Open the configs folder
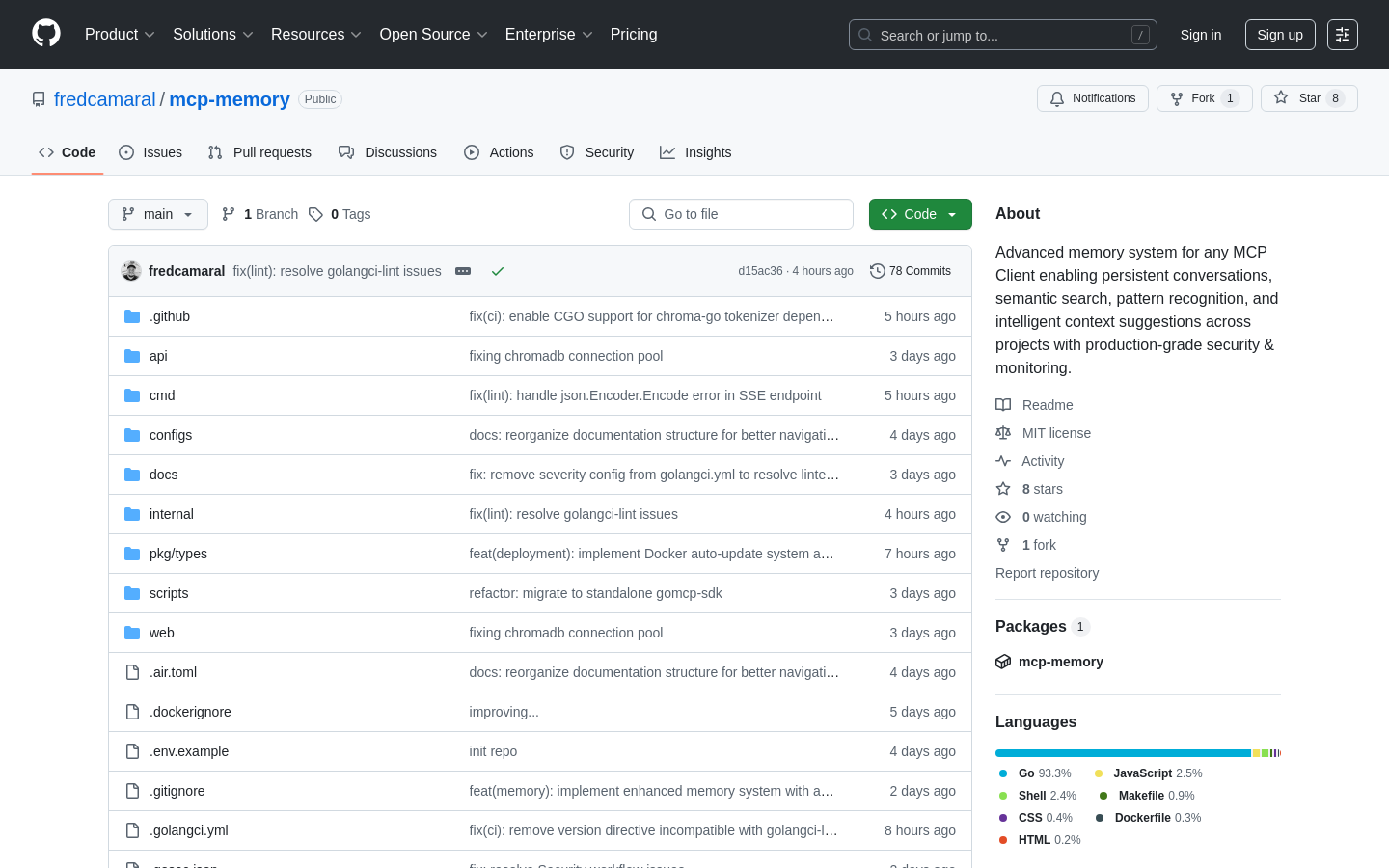 [171, 435]
